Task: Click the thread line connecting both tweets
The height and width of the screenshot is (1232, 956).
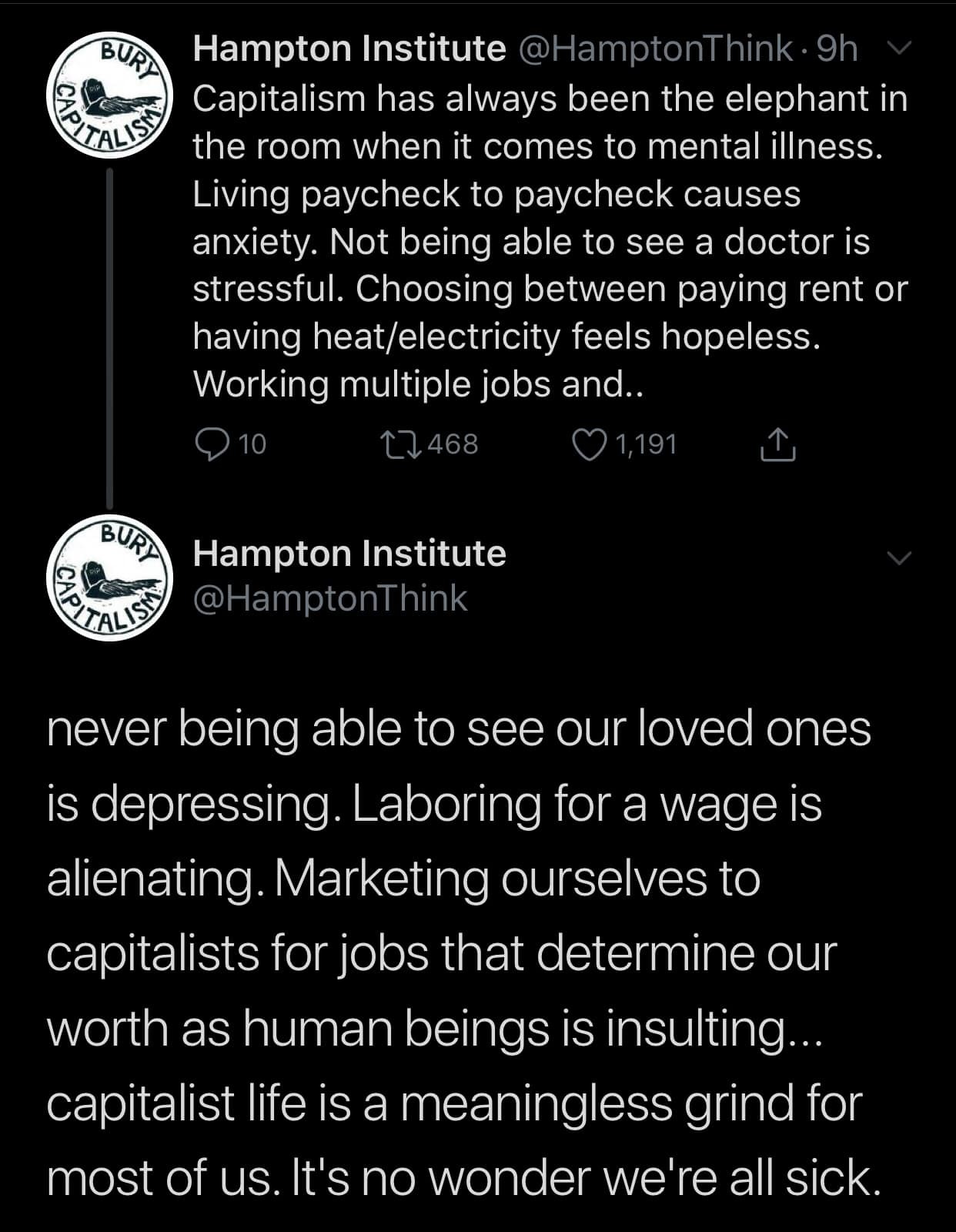Action: 109,339
